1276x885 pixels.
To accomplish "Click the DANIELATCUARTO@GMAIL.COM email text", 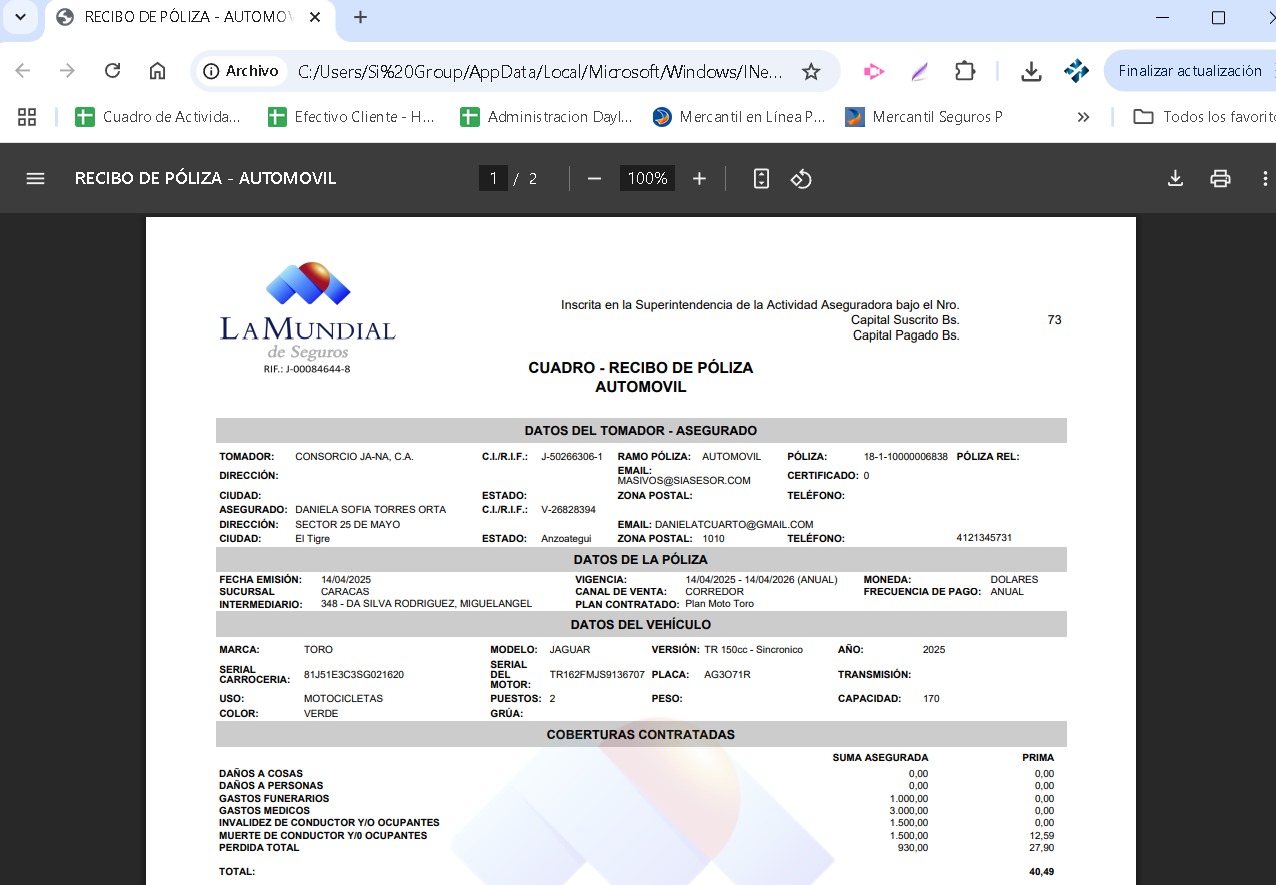I will (734, 524).
